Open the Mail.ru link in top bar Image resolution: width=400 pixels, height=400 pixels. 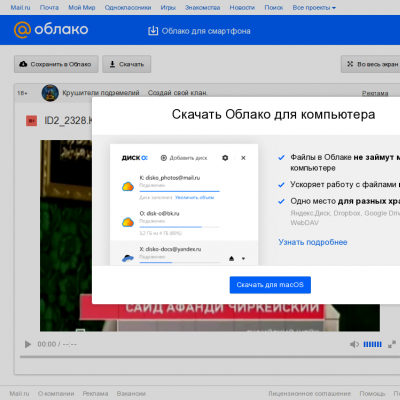[20, 7]
